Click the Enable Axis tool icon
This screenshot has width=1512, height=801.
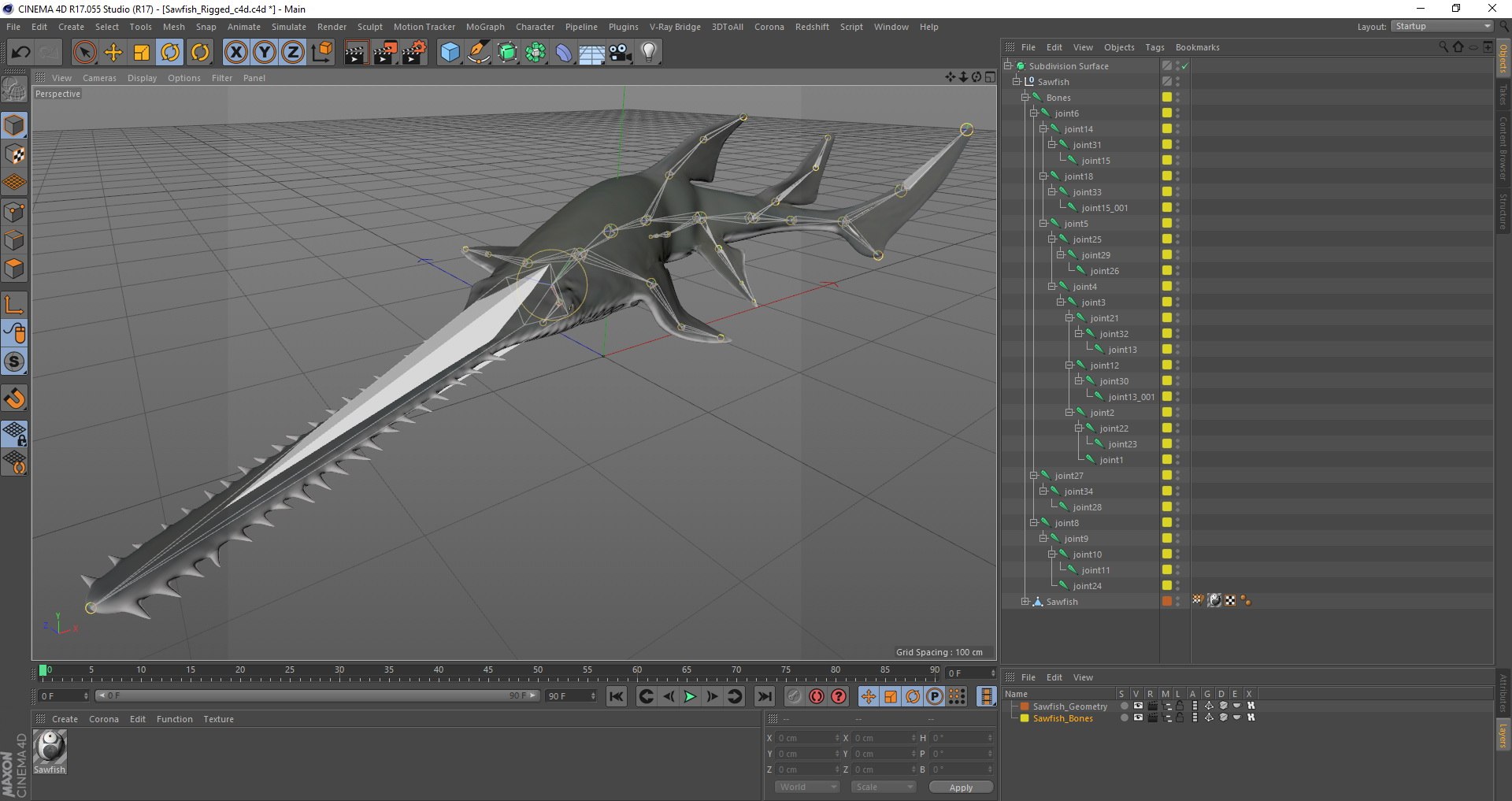(15, 305)
